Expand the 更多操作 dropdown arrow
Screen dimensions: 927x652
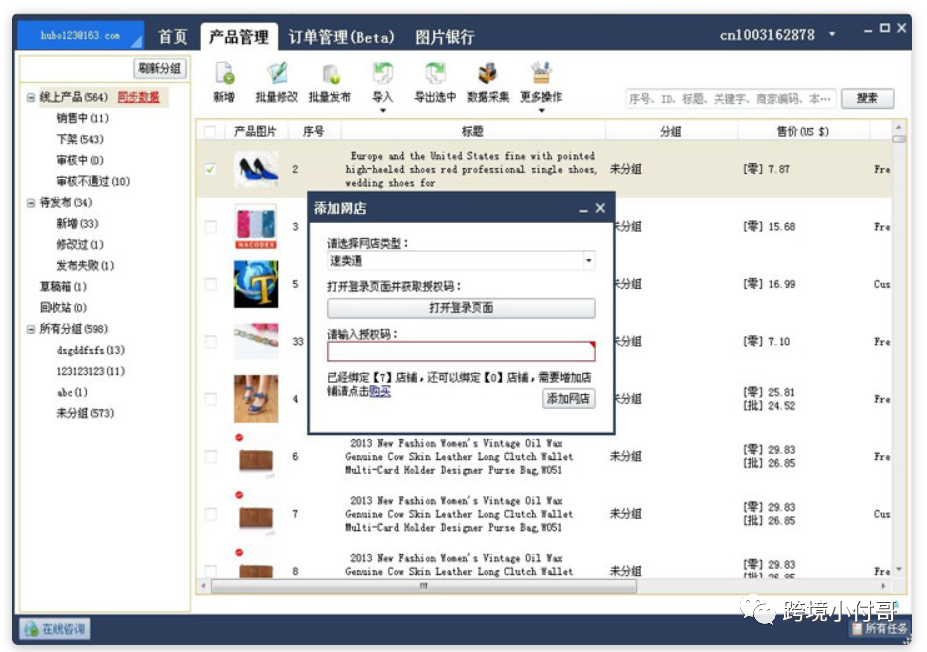coord(541,111)
